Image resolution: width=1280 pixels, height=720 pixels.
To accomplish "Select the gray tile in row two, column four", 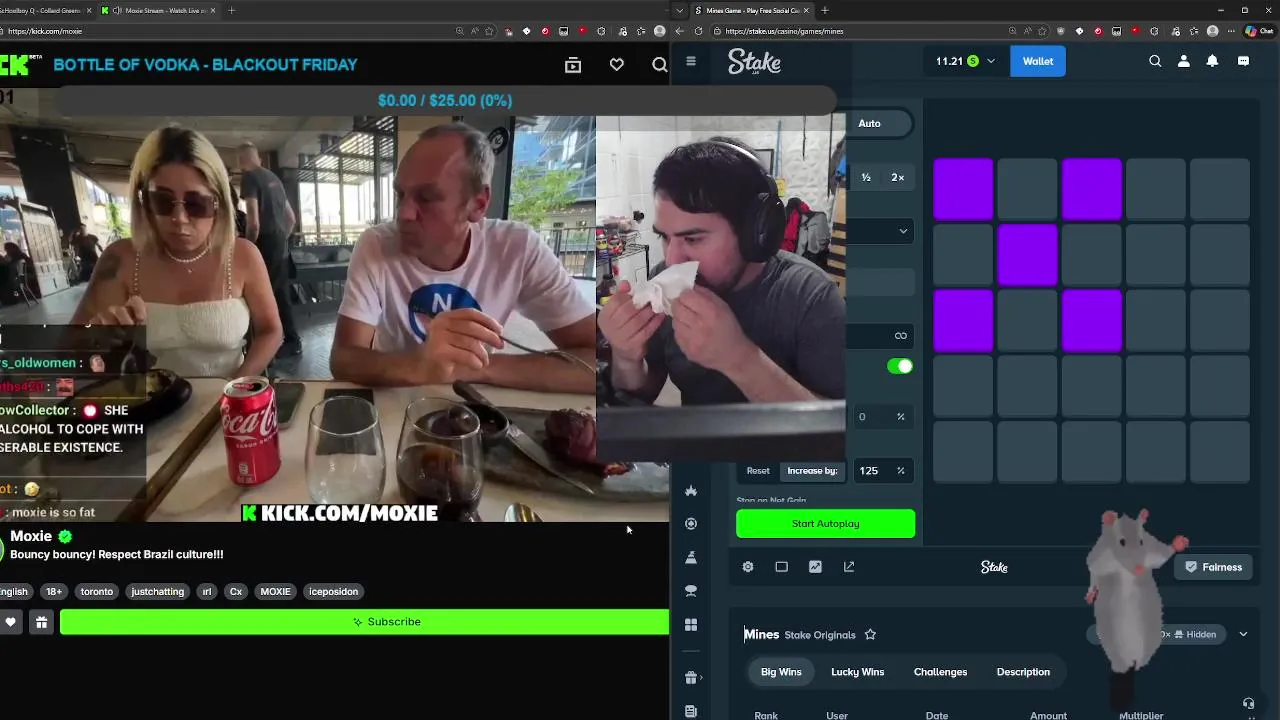I will tap(1156, 255).
